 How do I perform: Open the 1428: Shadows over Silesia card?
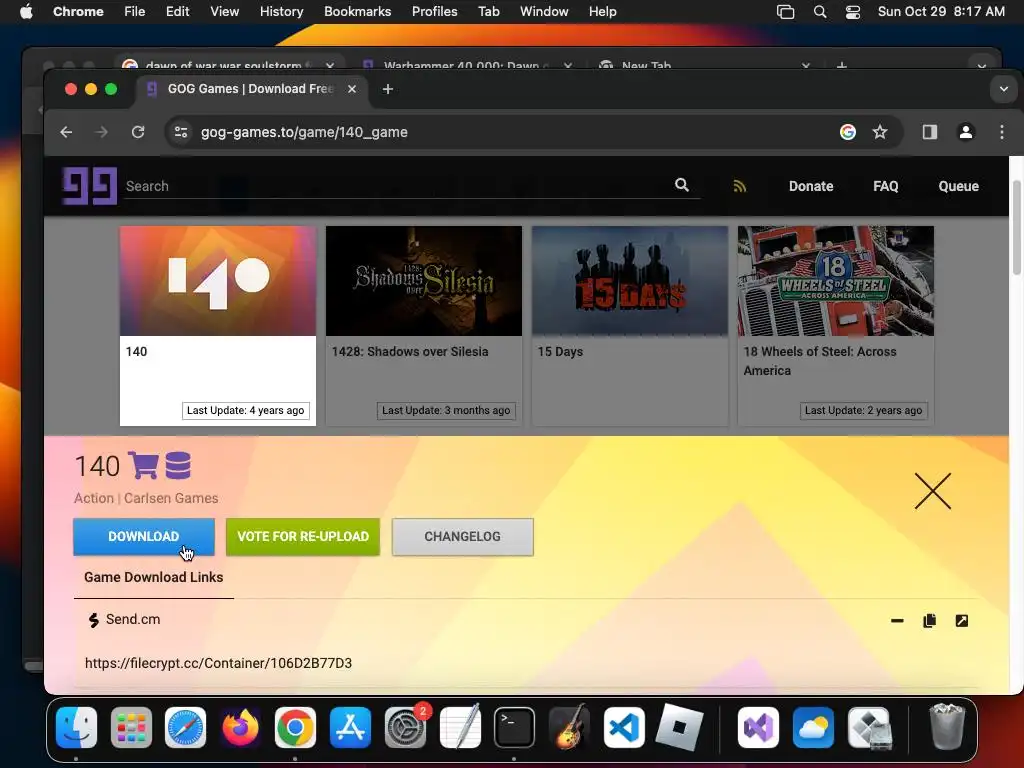click(424, 326)
